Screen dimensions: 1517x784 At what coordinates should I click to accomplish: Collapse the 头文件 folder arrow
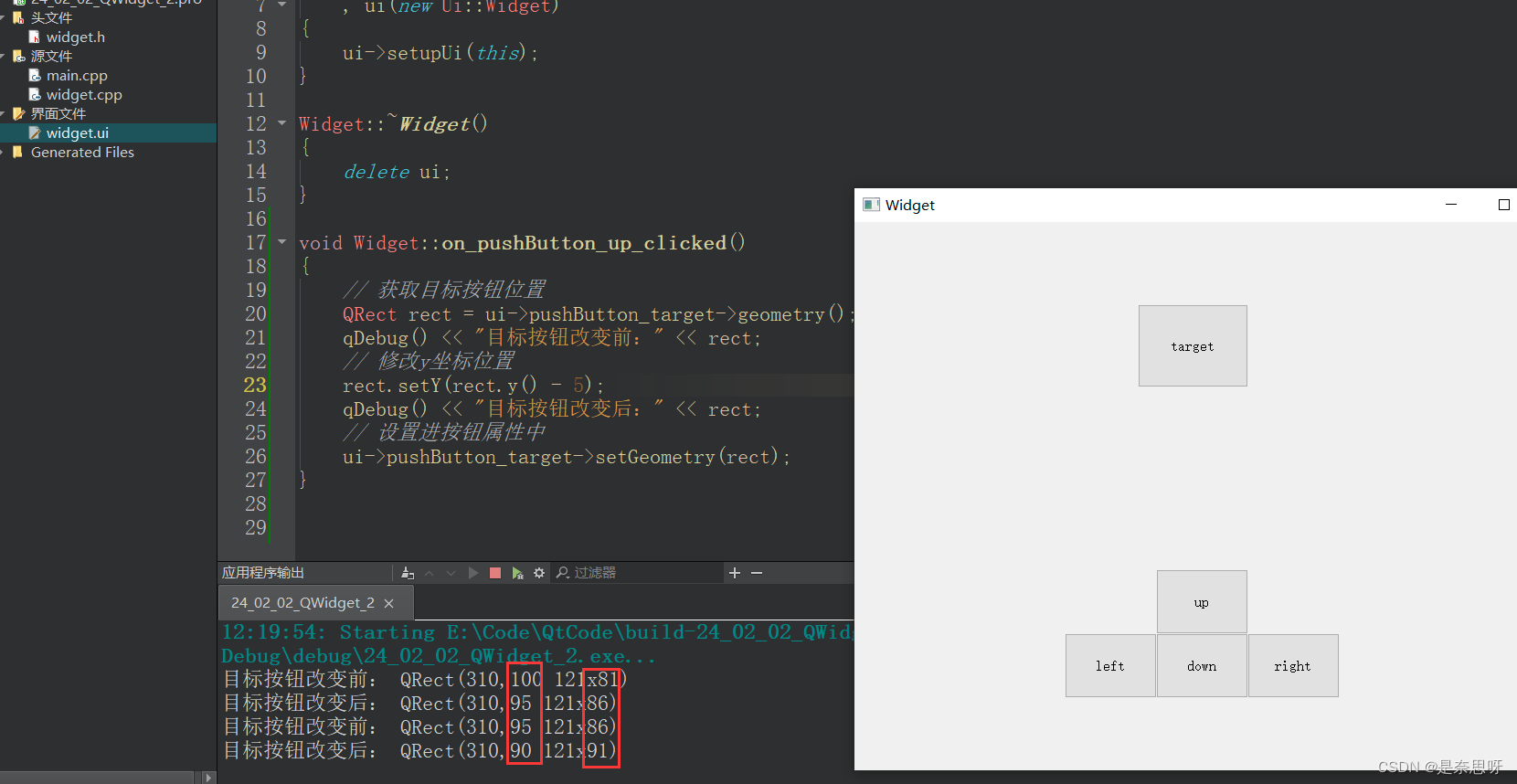[x=4, y=18]
